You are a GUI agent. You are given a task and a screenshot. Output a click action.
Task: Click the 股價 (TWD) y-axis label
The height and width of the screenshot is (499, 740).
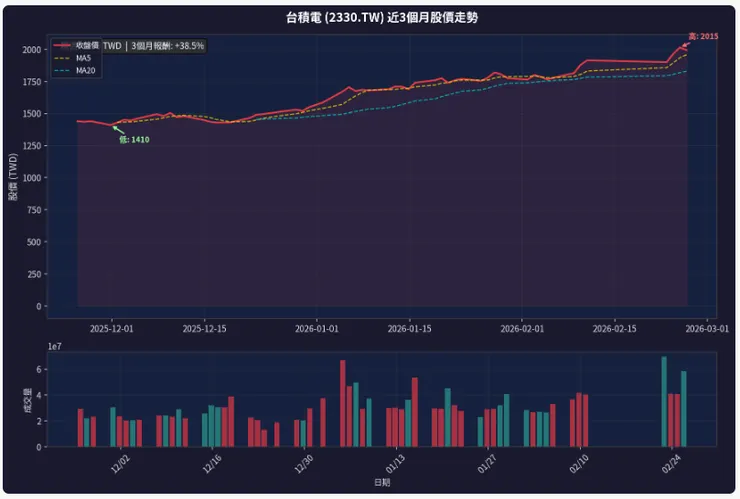point(13,177)
